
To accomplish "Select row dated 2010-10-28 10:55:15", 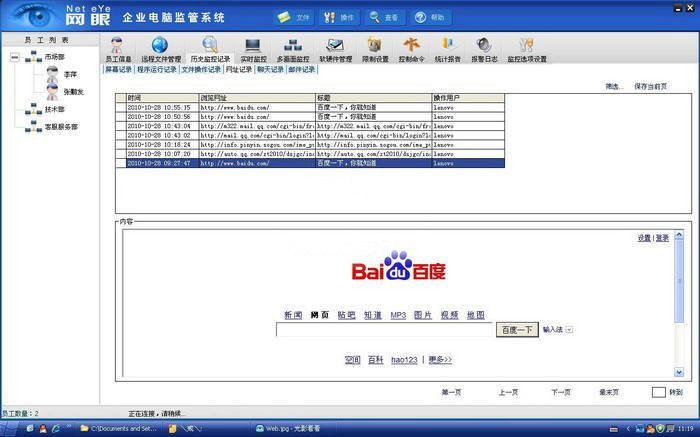I will point(310,107).
